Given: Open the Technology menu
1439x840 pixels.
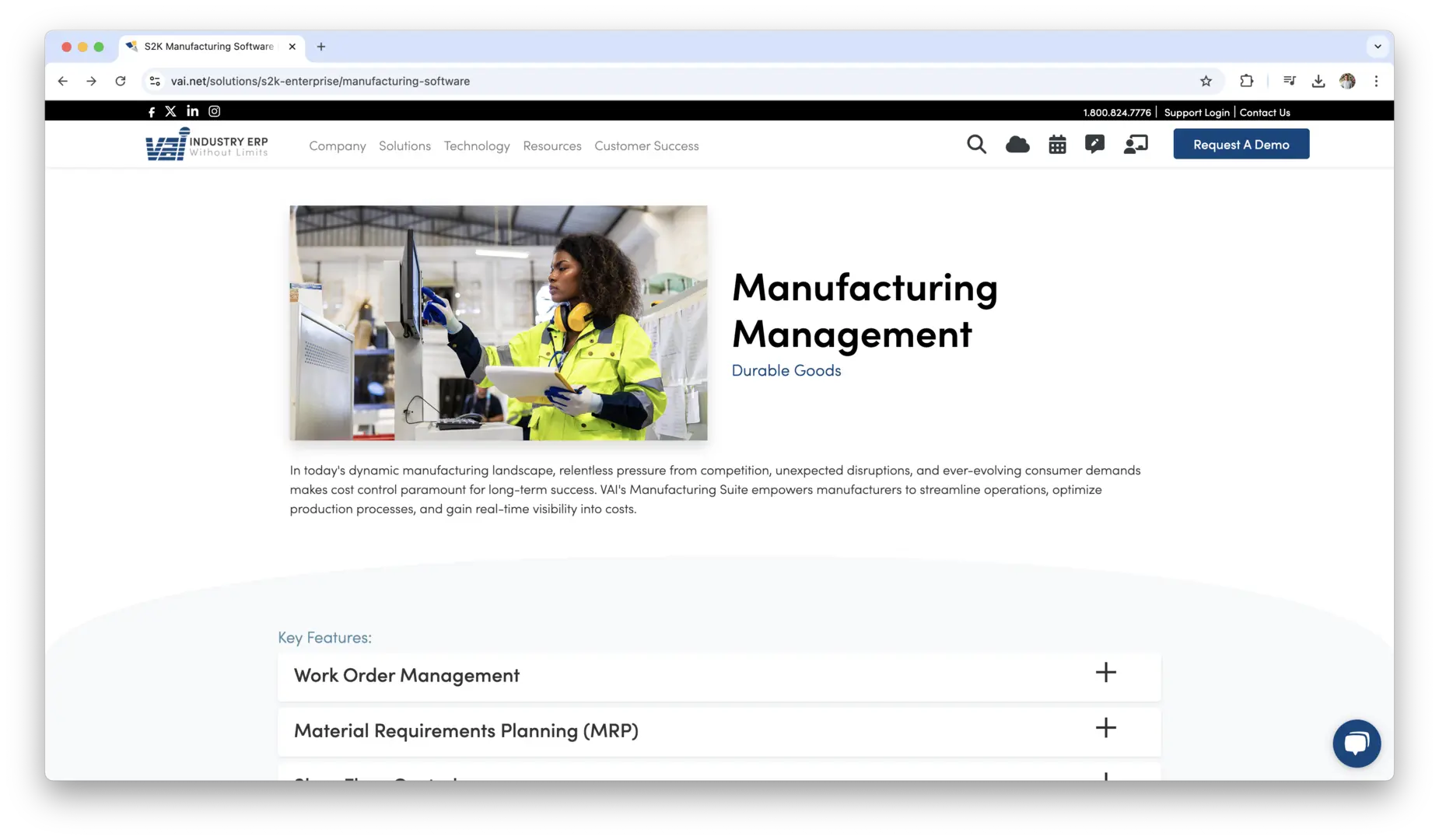Looking at the screenshot, I should click(477, 146).
